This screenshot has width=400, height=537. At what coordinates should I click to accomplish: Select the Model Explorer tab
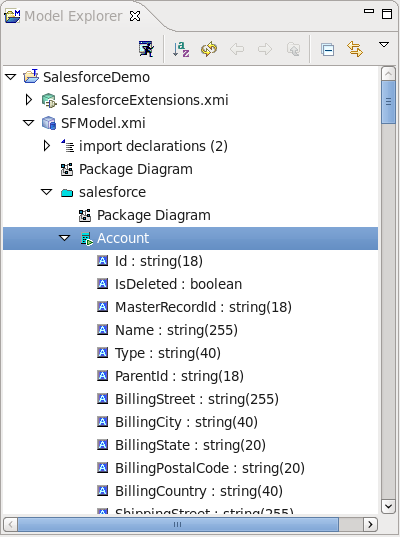pyautogui.click(x=73, y=16)
